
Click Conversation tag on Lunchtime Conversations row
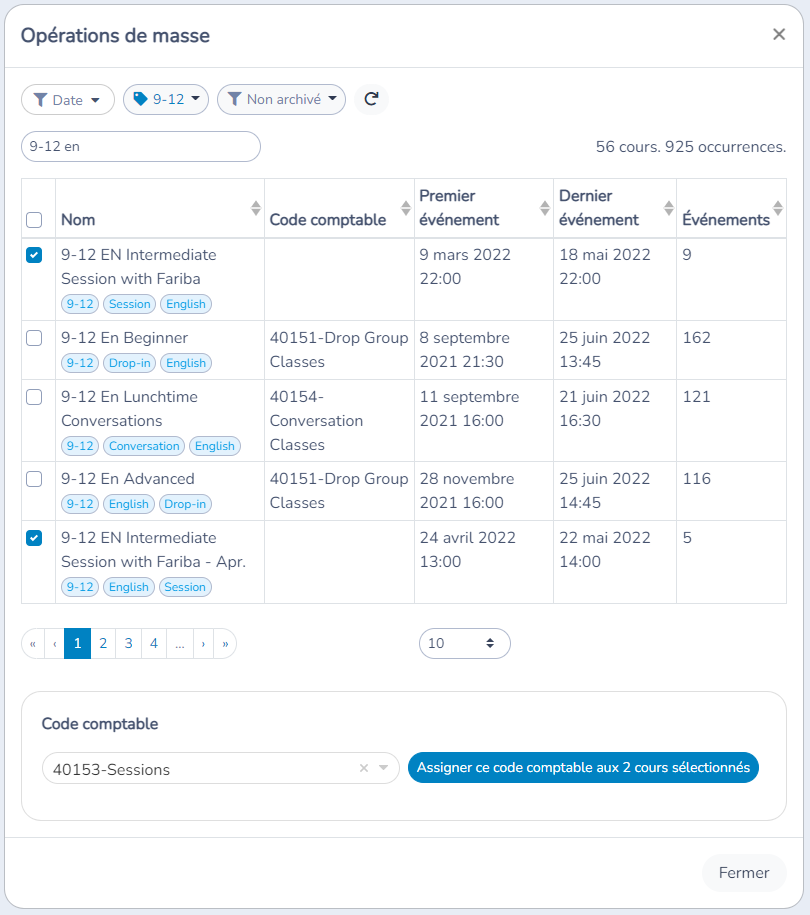tap(144, 446)
